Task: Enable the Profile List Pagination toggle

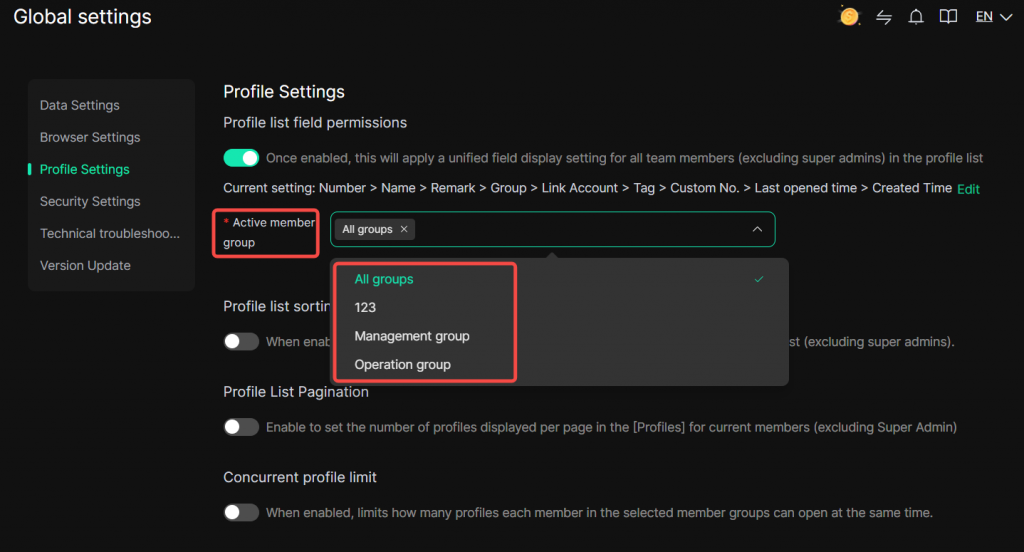Action: point(241,427)
